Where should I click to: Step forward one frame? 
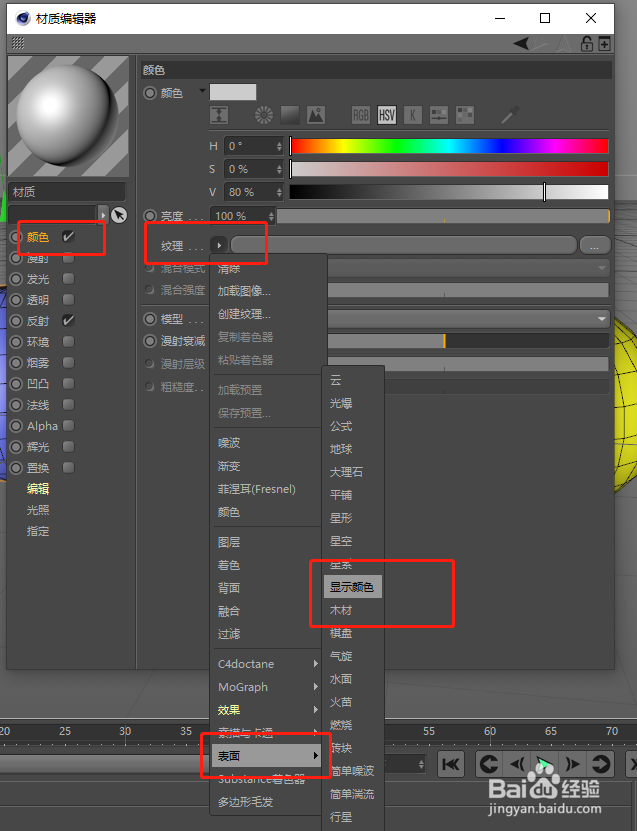coord(572,764)
